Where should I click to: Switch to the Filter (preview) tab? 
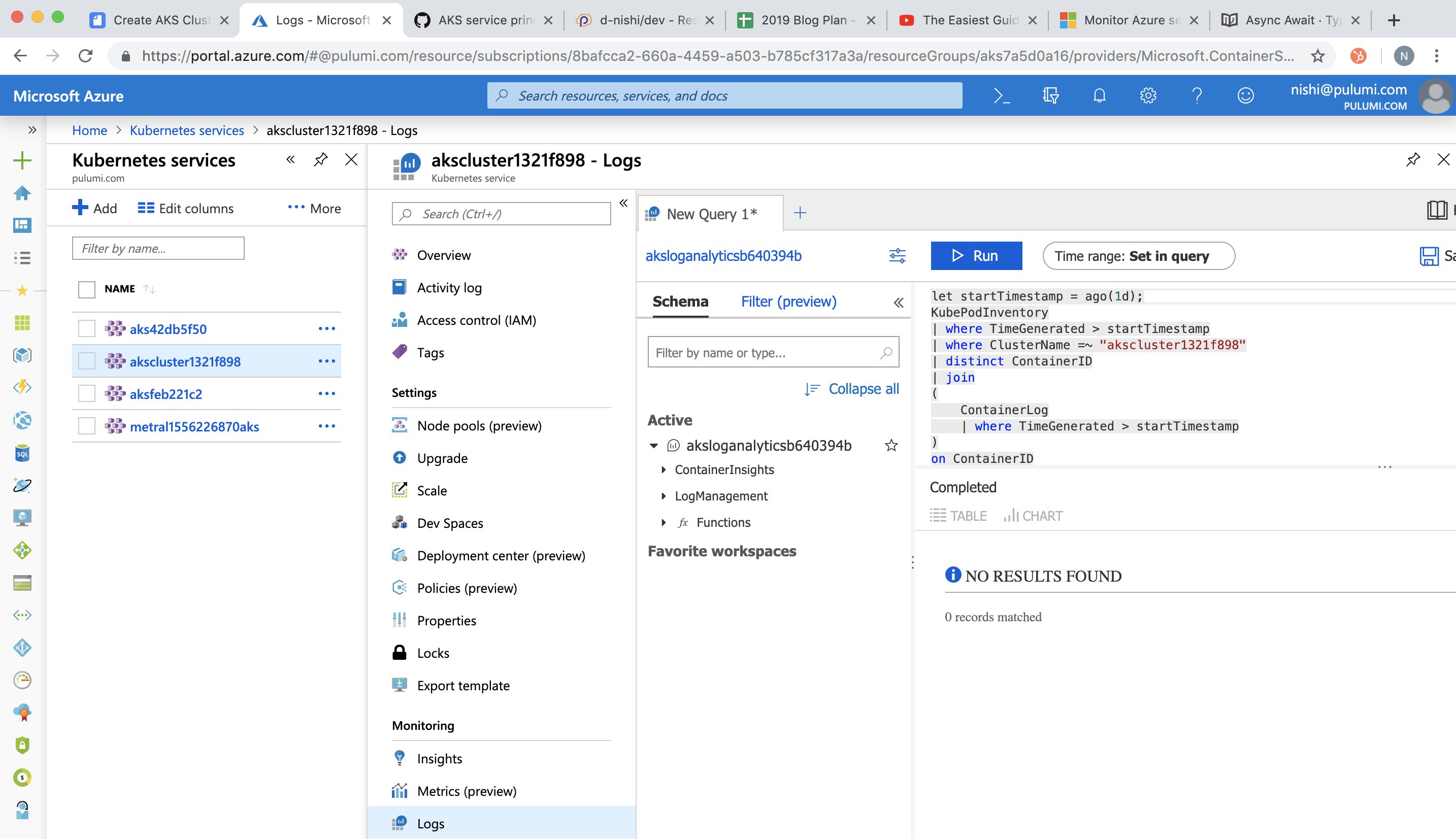(788, 301)
